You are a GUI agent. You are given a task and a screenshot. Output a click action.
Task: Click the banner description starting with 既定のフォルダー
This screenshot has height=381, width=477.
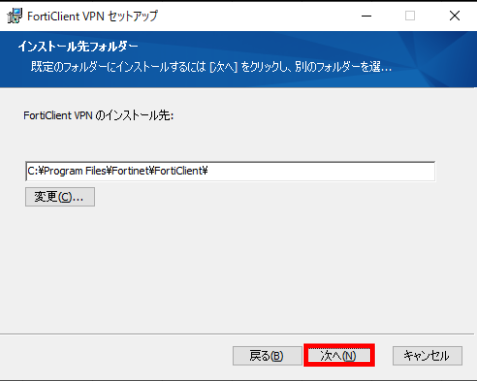pos(211,67)
